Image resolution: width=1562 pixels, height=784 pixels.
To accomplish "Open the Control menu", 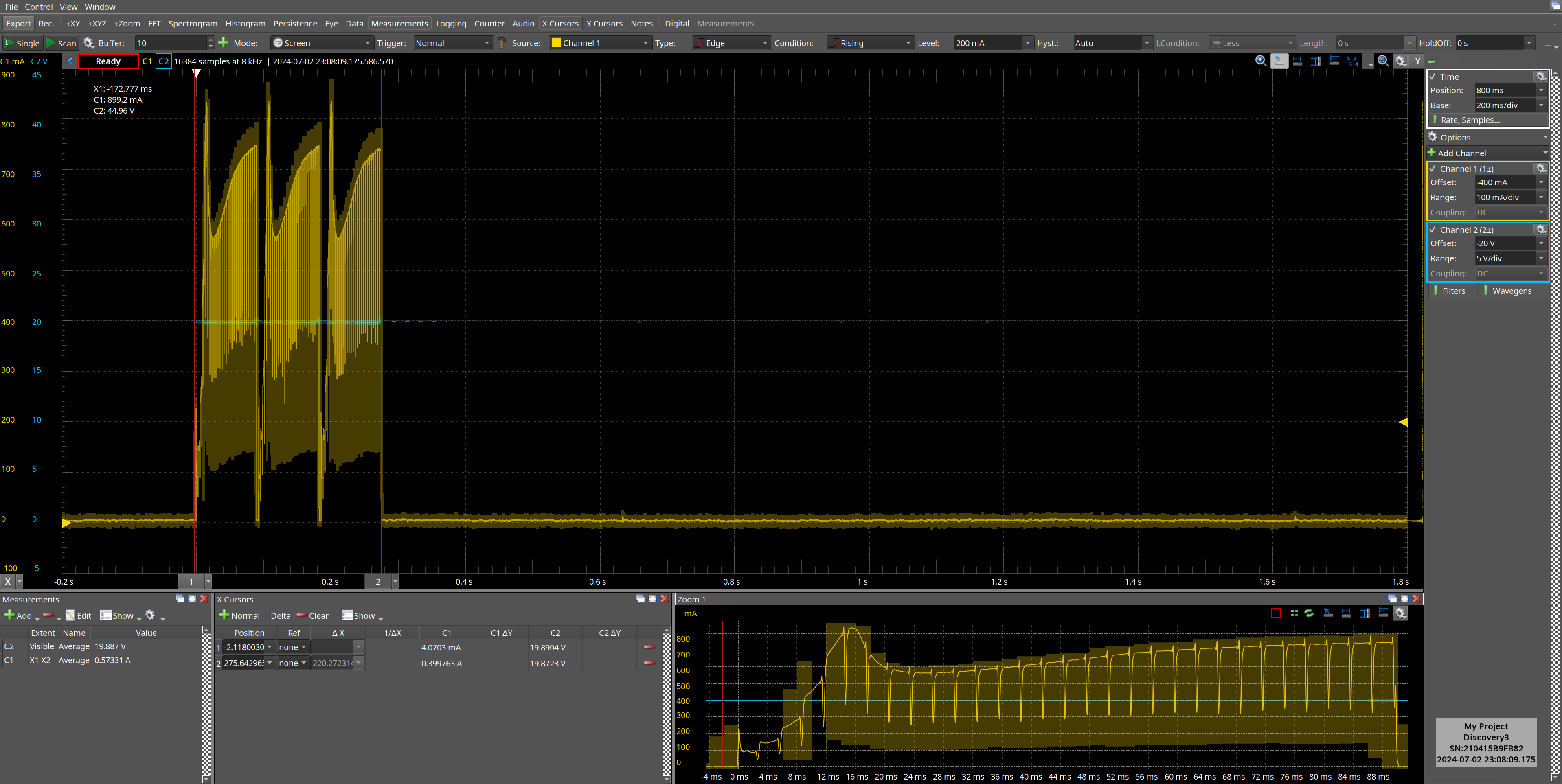I will pyautogui.click(x=38, y=7).
